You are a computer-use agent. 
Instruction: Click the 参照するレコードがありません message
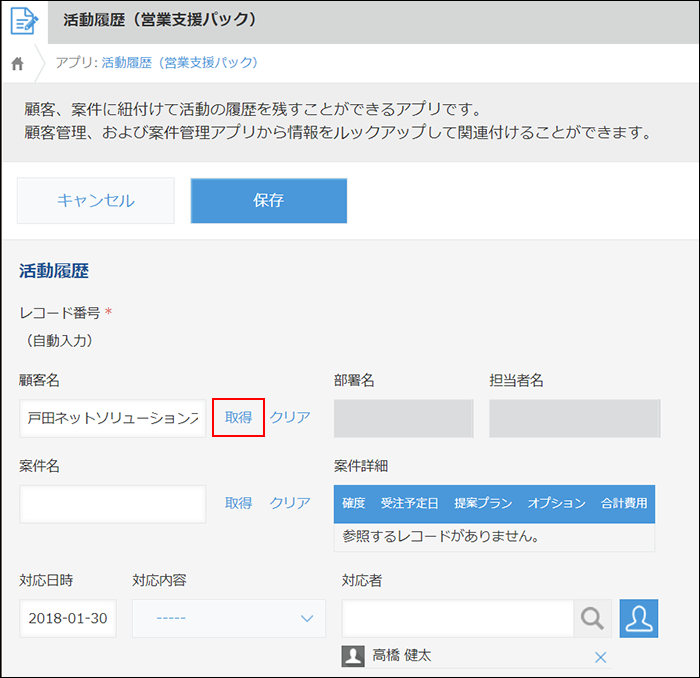(x=441, y=536)
